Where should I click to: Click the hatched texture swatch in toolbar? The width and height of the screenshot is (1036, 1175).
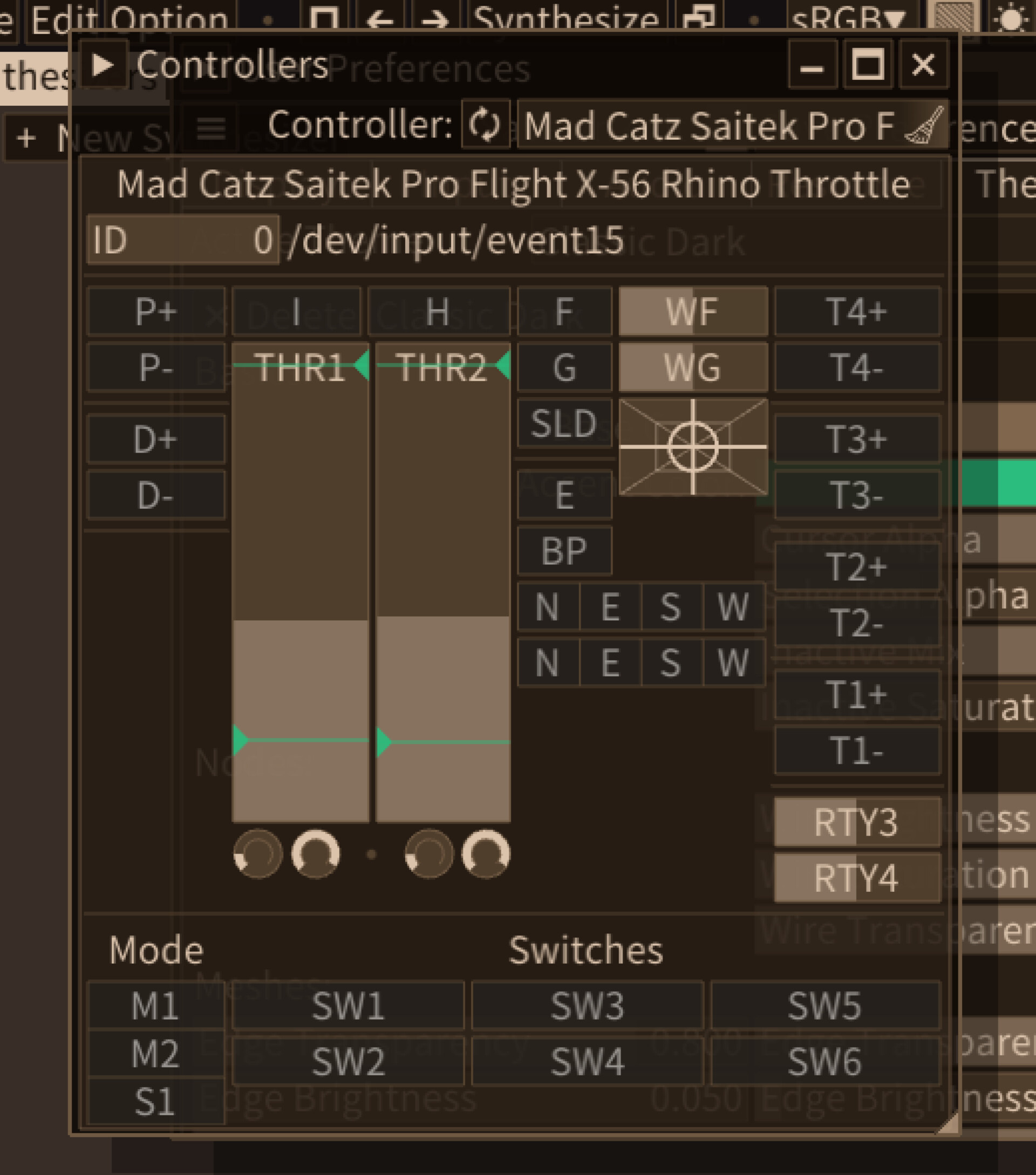[x=955, y=17]
